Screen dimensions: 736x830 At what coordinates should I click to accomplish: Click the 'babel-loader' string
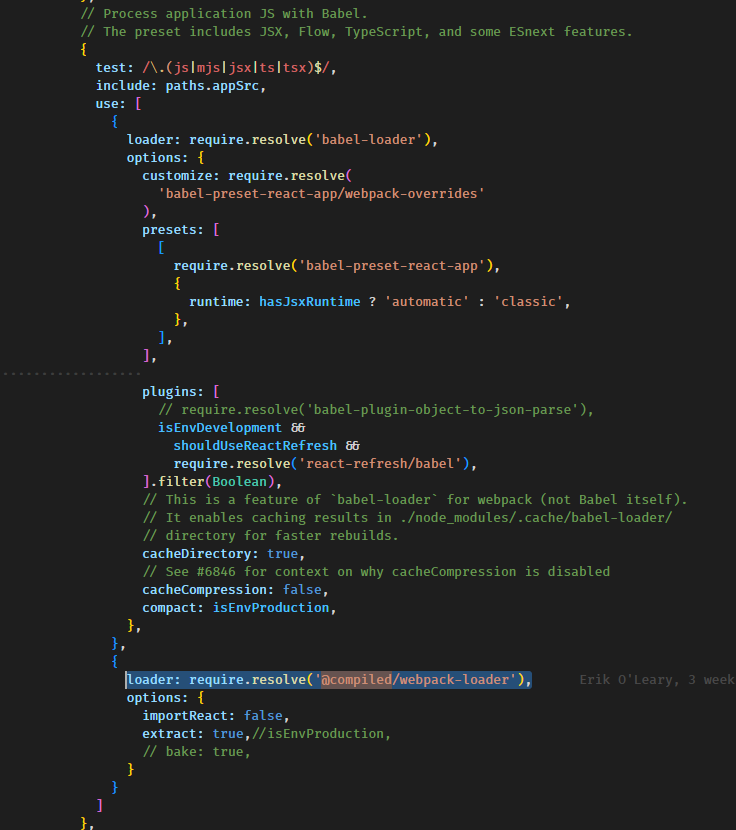[369, 140]
